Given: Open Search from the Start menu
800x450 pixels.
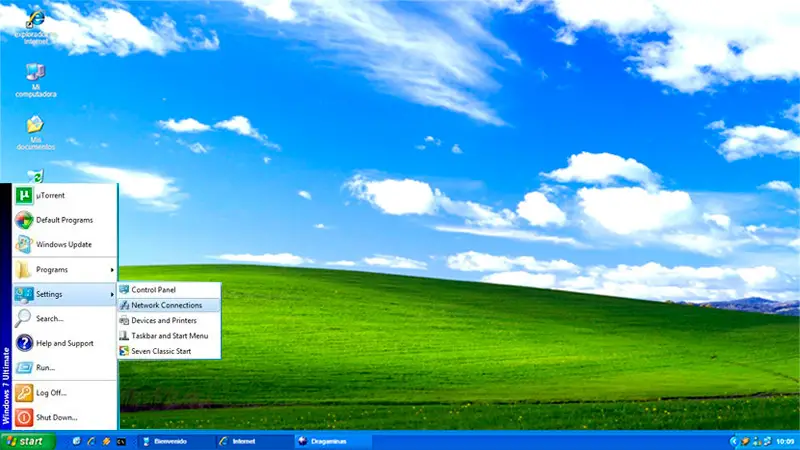Looking at the screenshot, I should [x=65, y=318].
